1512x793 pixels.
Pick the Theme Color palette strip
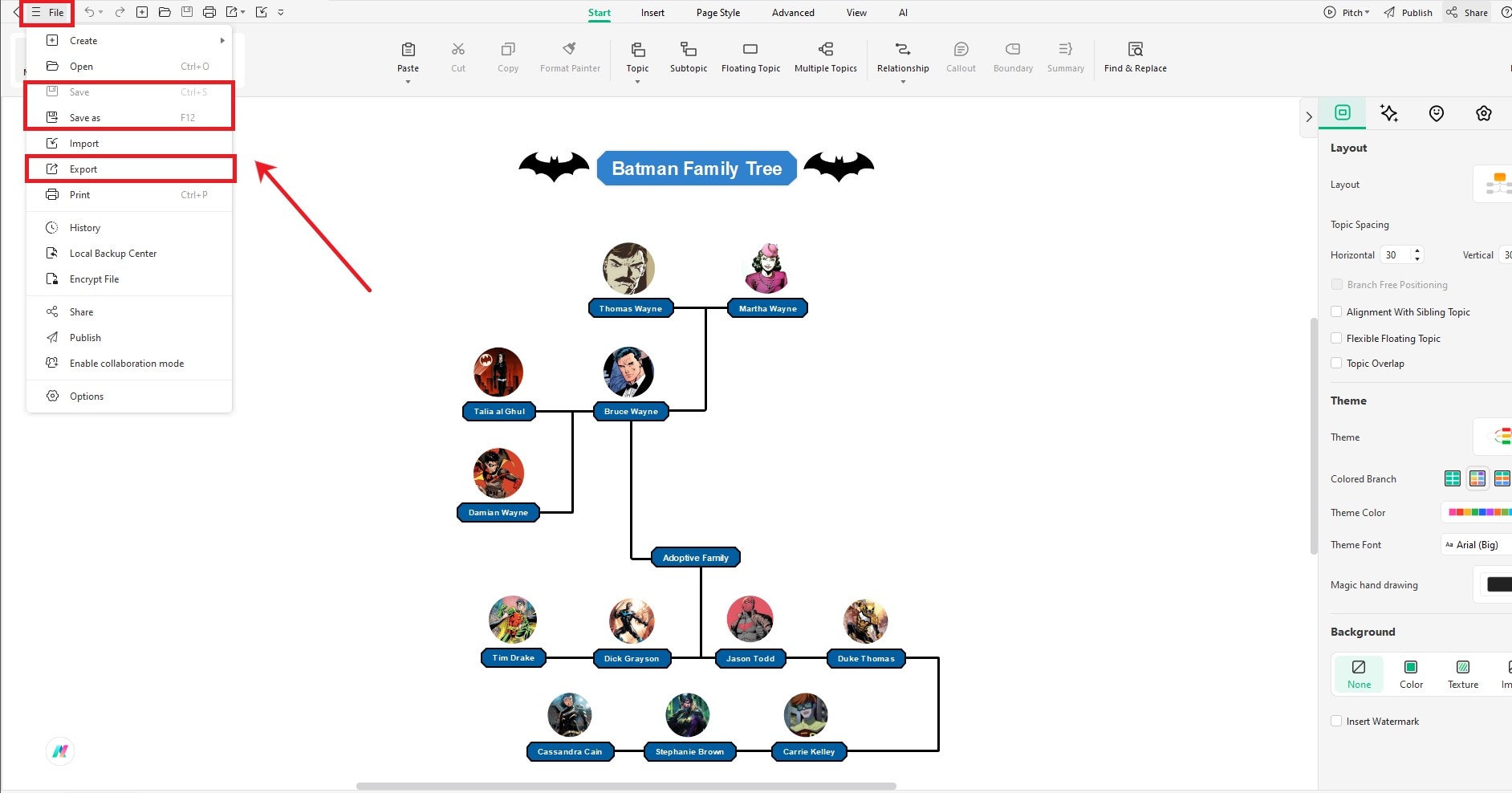point(1479,512)
